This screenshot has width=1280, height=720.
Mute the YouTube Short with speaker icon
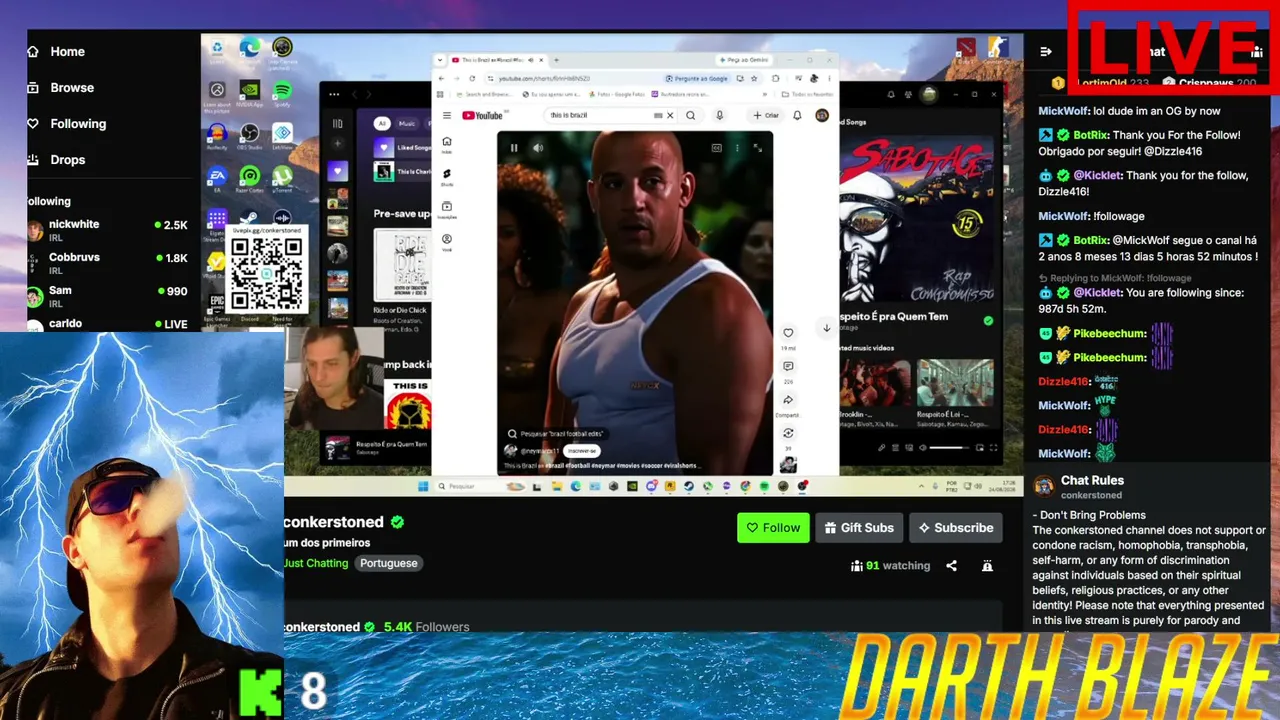[538, 148]
